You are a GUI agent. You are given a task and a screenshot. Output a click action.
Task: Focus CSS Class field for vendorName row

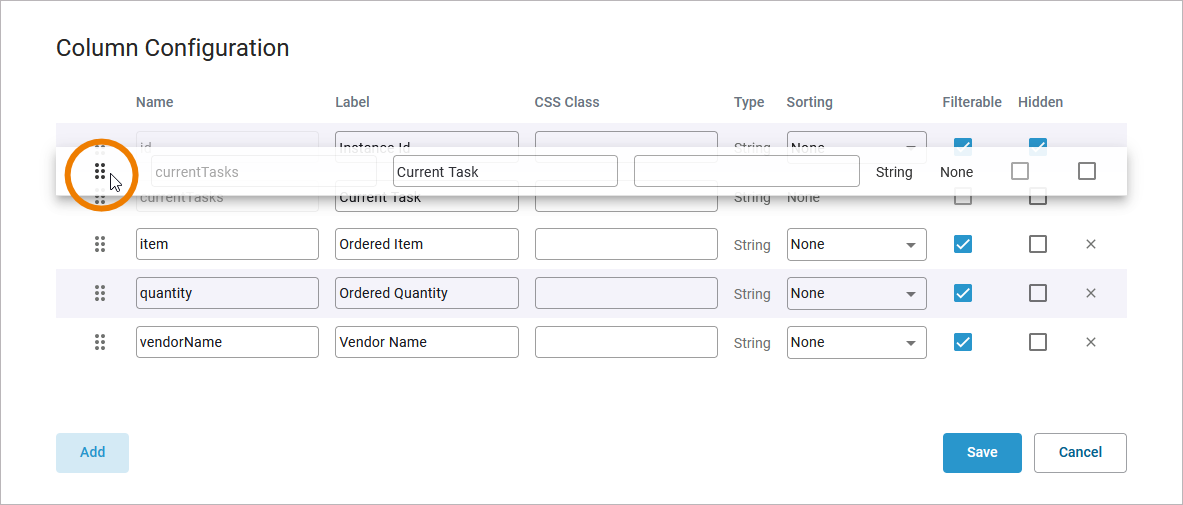click(626, 342)
